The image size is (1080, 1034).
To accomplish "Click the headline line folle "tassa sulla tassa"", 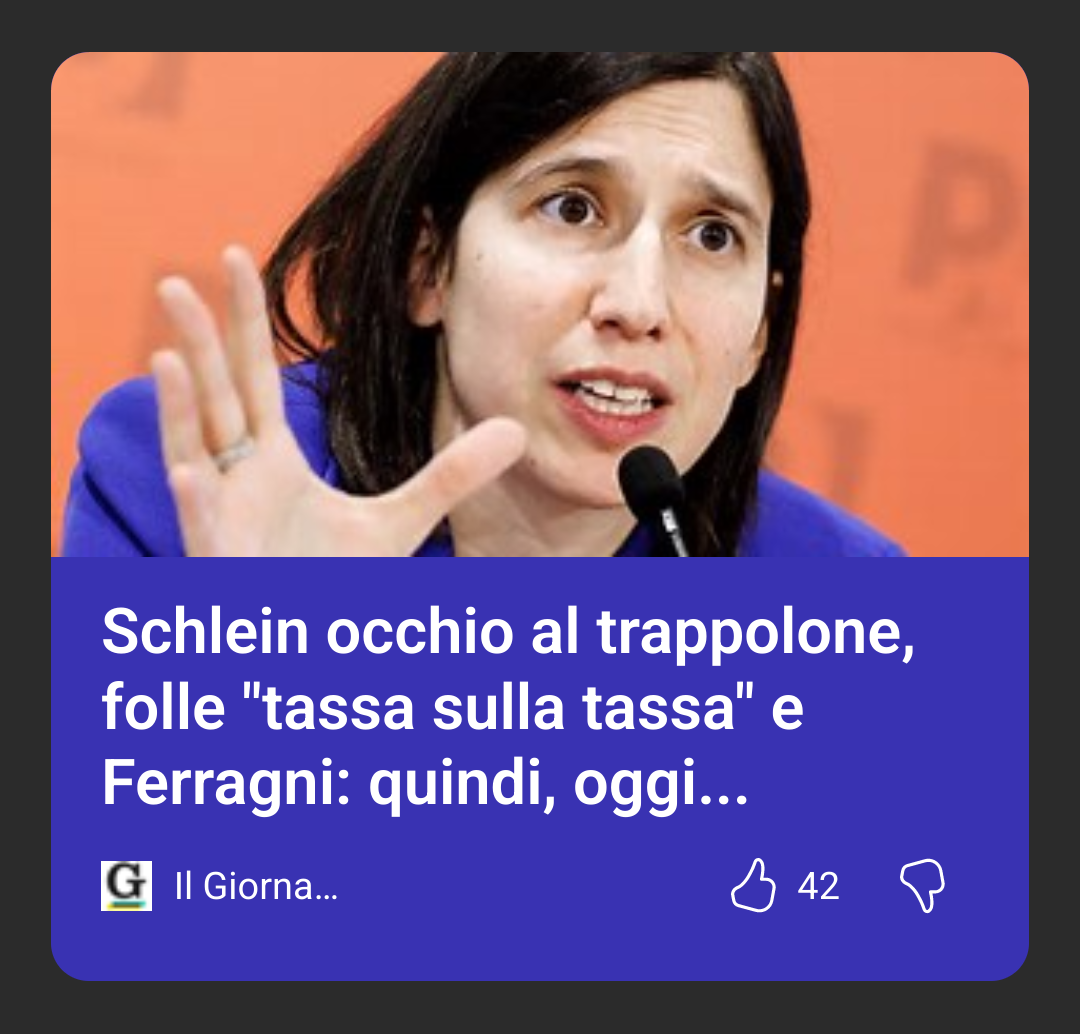I will pos(453,707).
